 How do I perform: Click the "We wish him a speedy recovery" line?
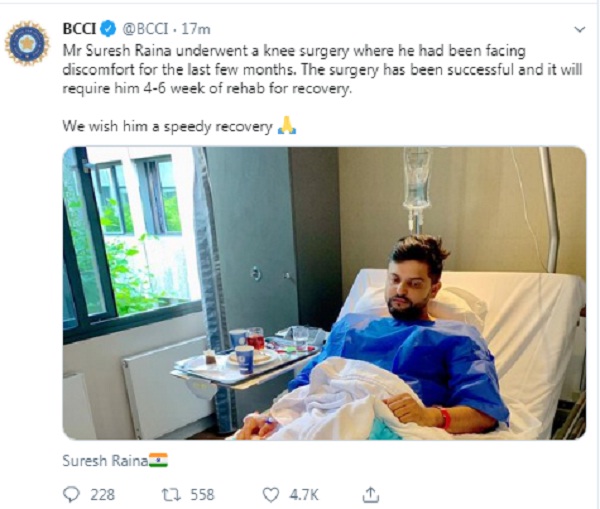tap(167, 128)
